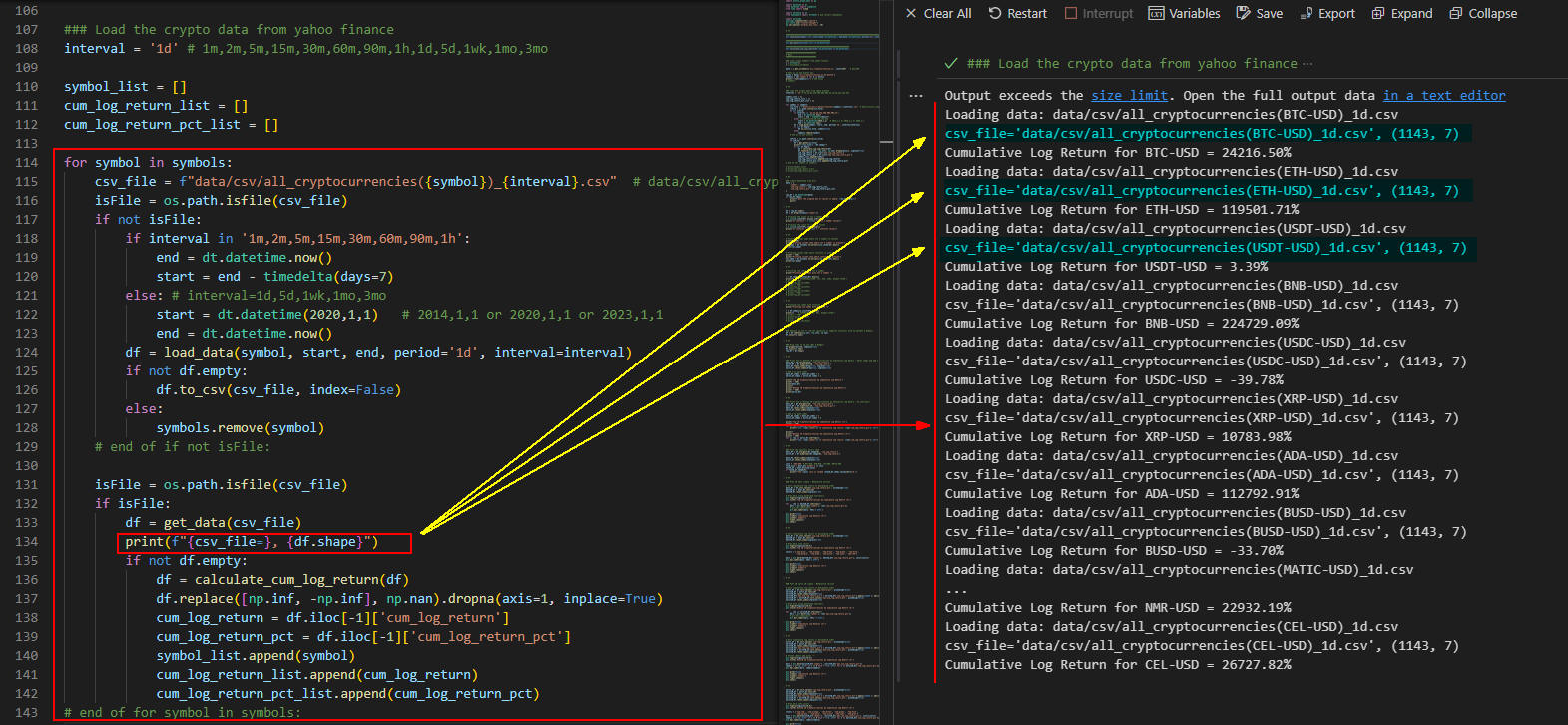The width and height of the screenshot is (1568, 725).
Task: Open full output via 'in a text editor' link
Action: tap(1444, 95)
